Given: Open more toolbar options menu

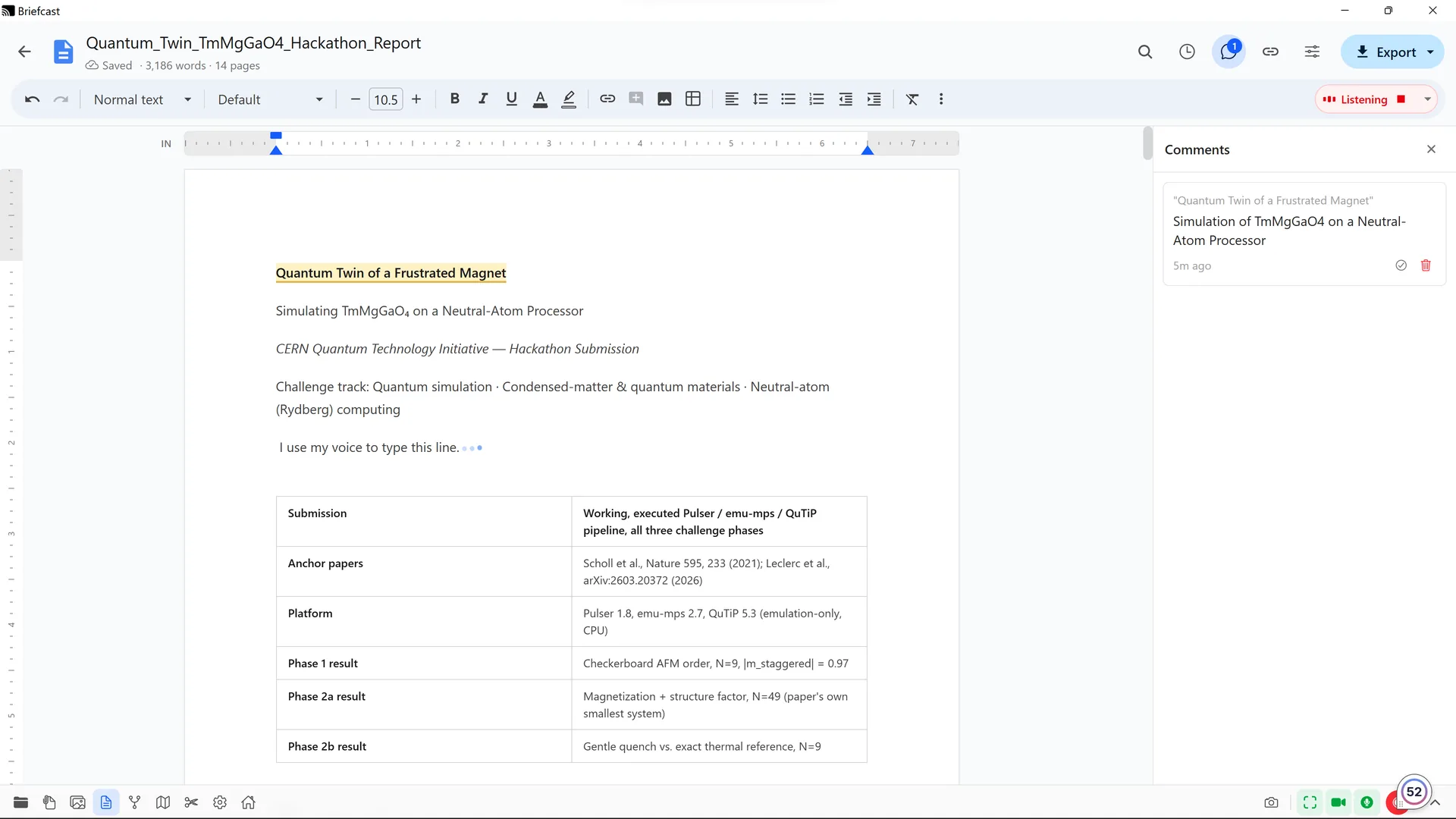Looking at the screenshot, I should point(941,99).
